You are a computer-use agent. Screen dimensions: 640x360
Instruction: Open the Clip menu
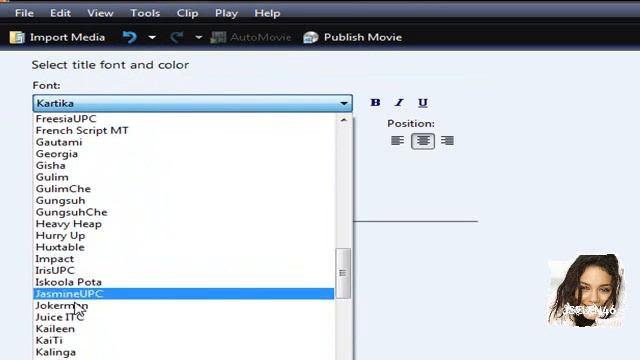pos(187,13)
